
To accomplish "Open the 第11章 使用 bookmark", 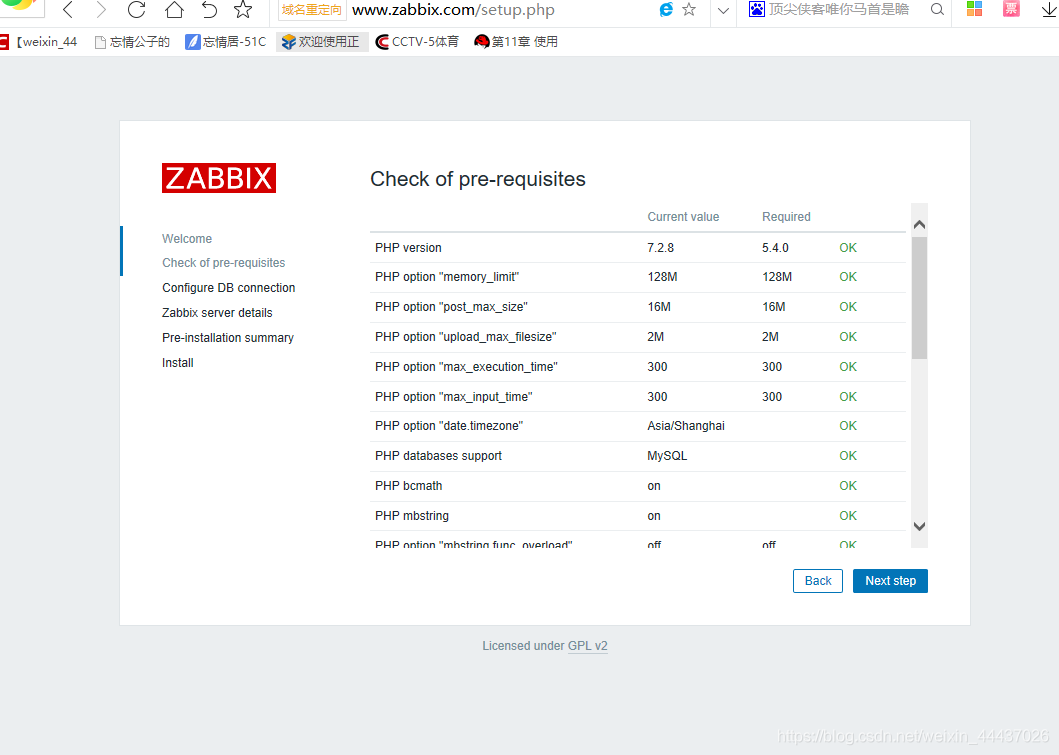I will 516,42.
